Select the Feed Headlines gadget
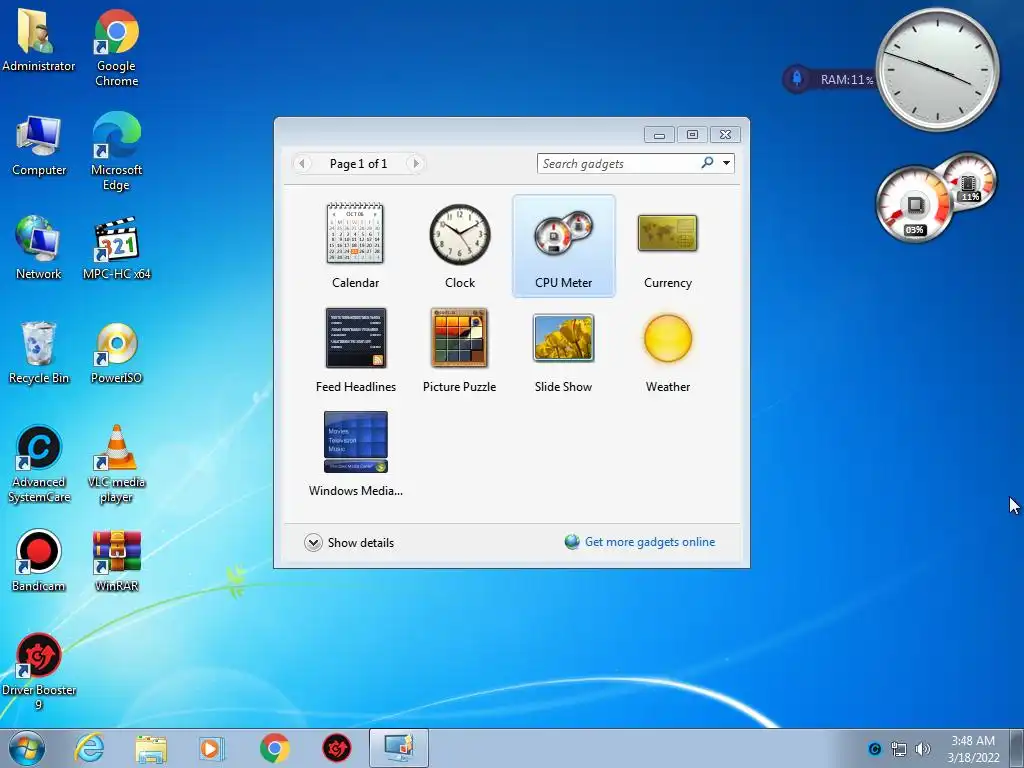Image resolution: width=1024 pixels, height=768 pixels. point(355,349)
